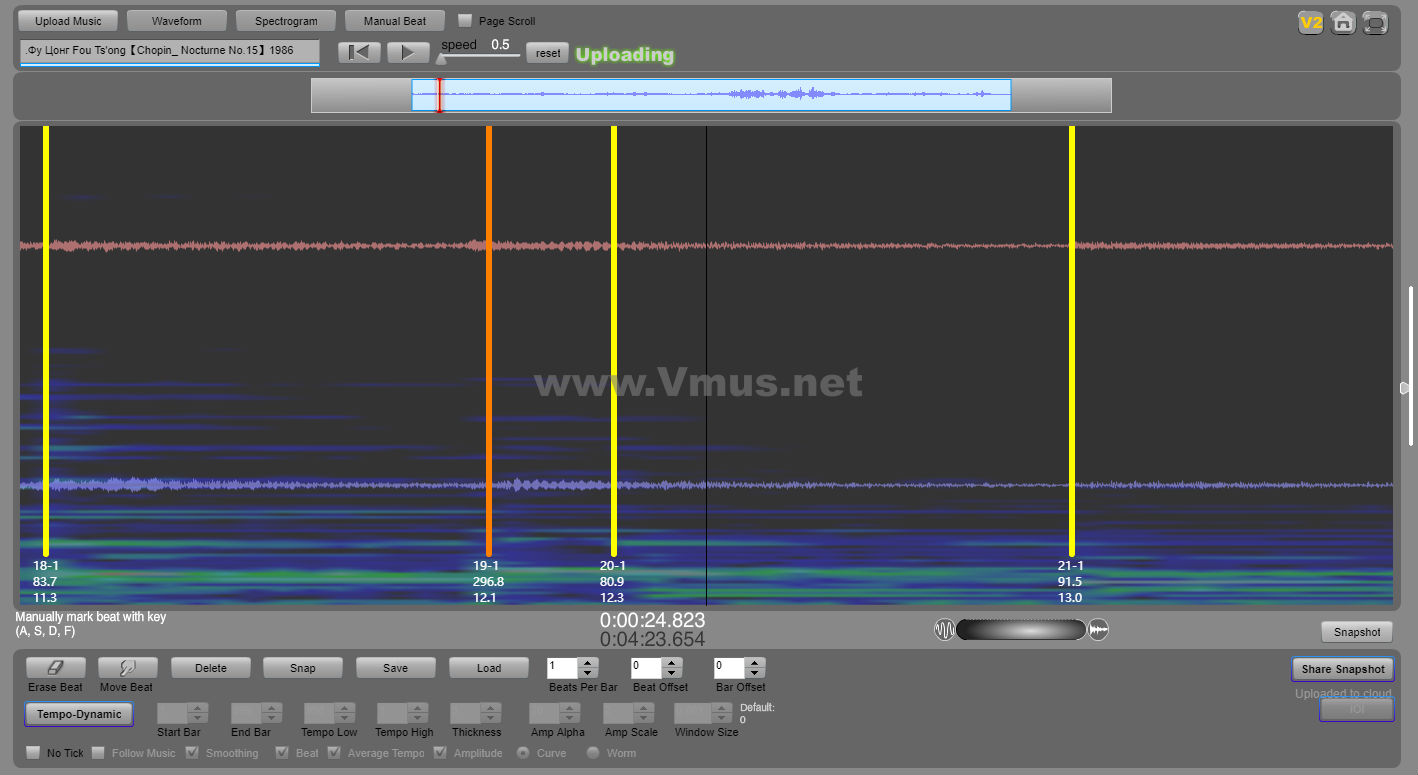
Task: Click the yellow V2 version icon
Action: 1310,23
